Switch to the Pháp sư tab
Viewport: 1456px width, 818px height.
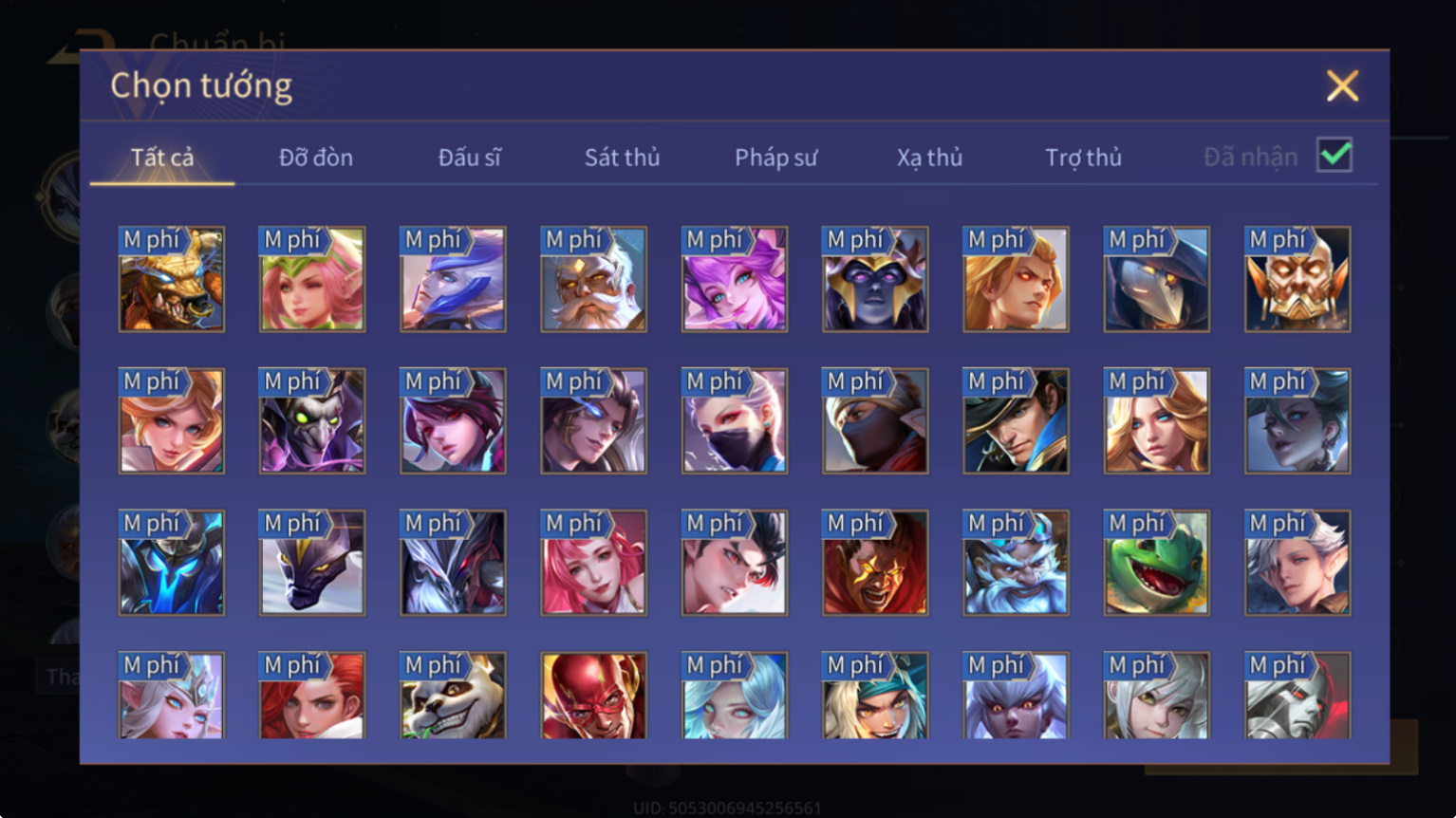pyautogui.click(x=775, y=158)
